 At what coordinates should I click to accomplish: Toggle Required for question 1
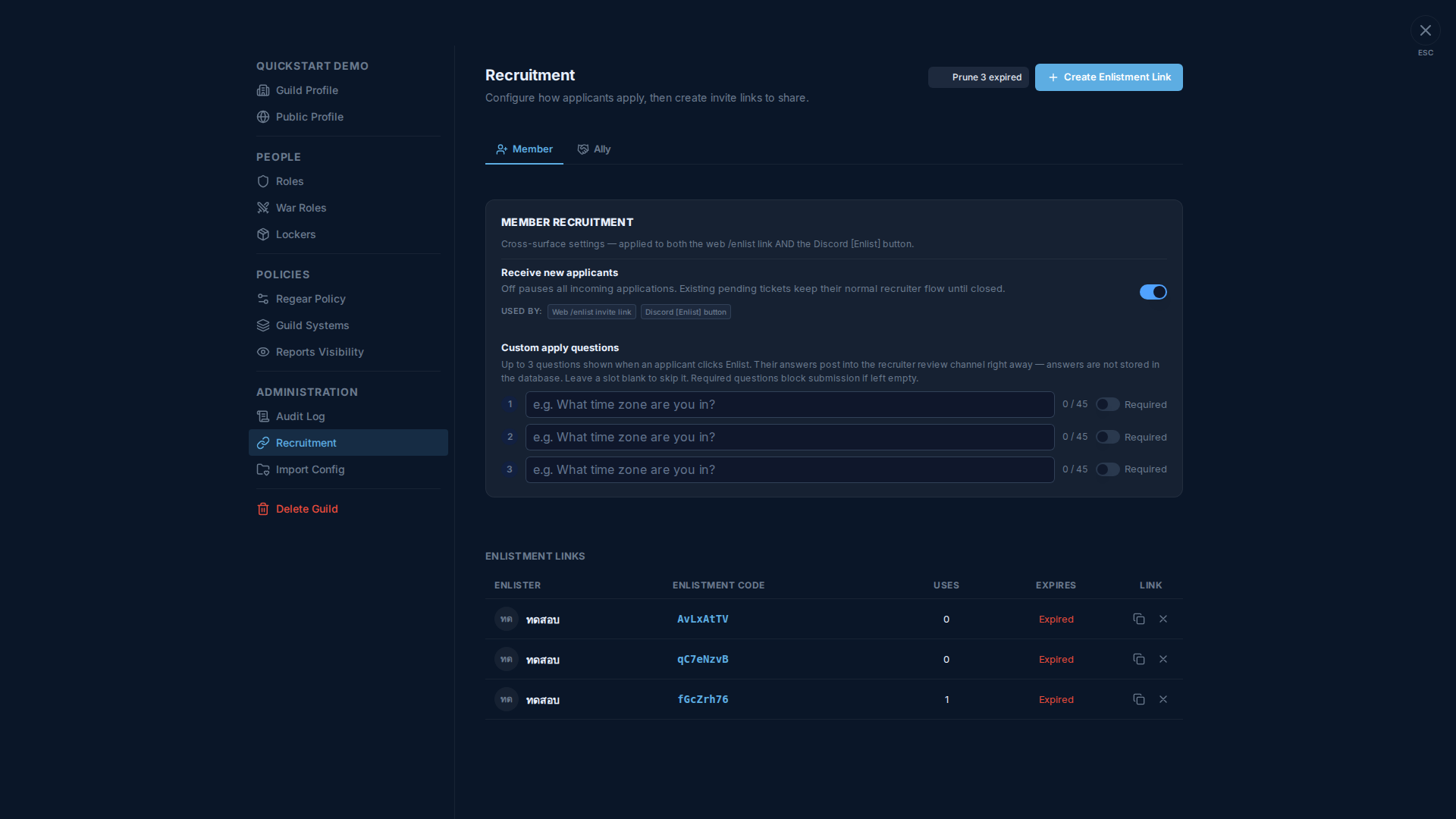click(1108, 404)
